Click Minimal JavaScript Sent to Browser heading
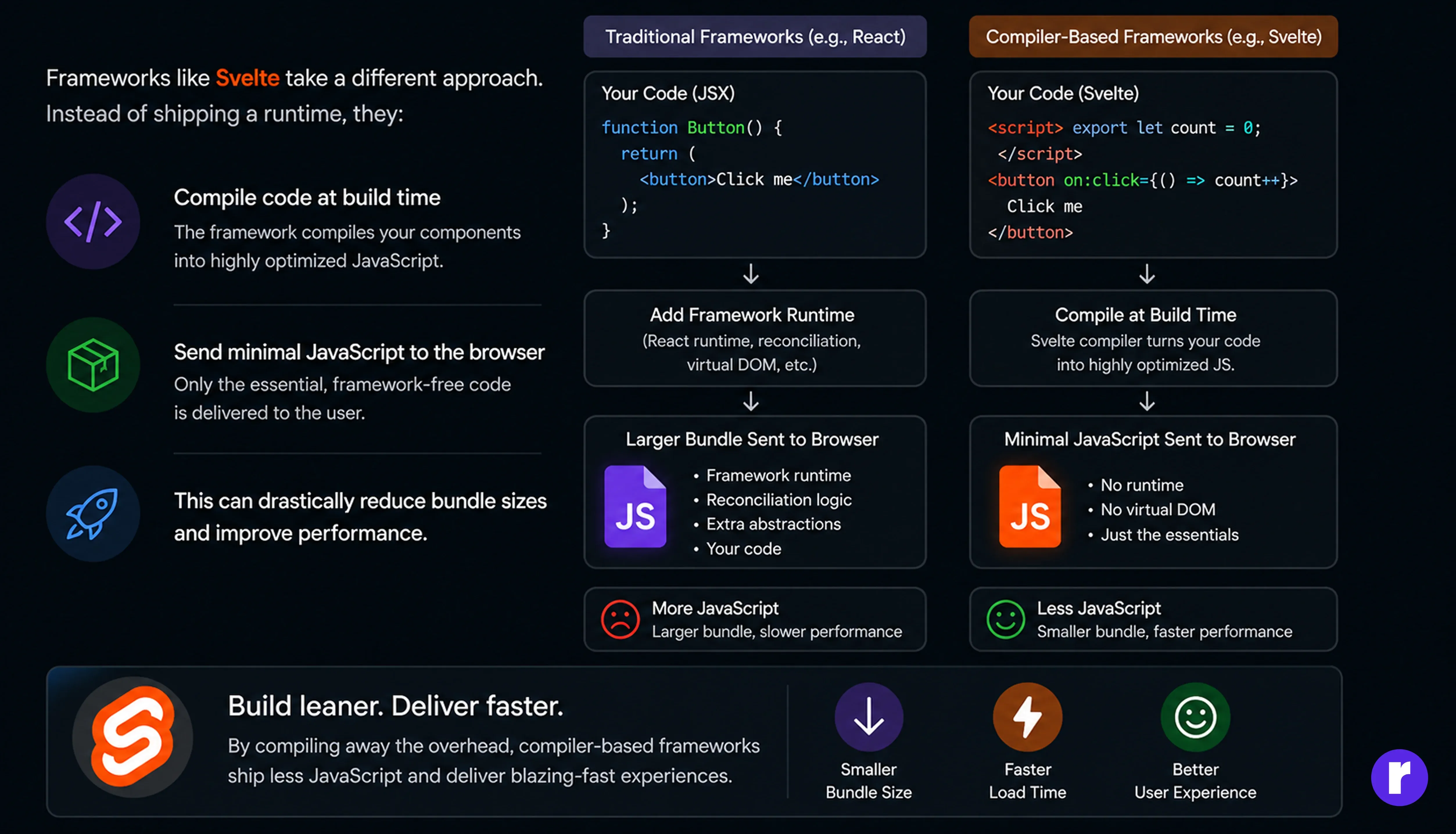This screenshot has height=834, width=1456. (1150, 439)
